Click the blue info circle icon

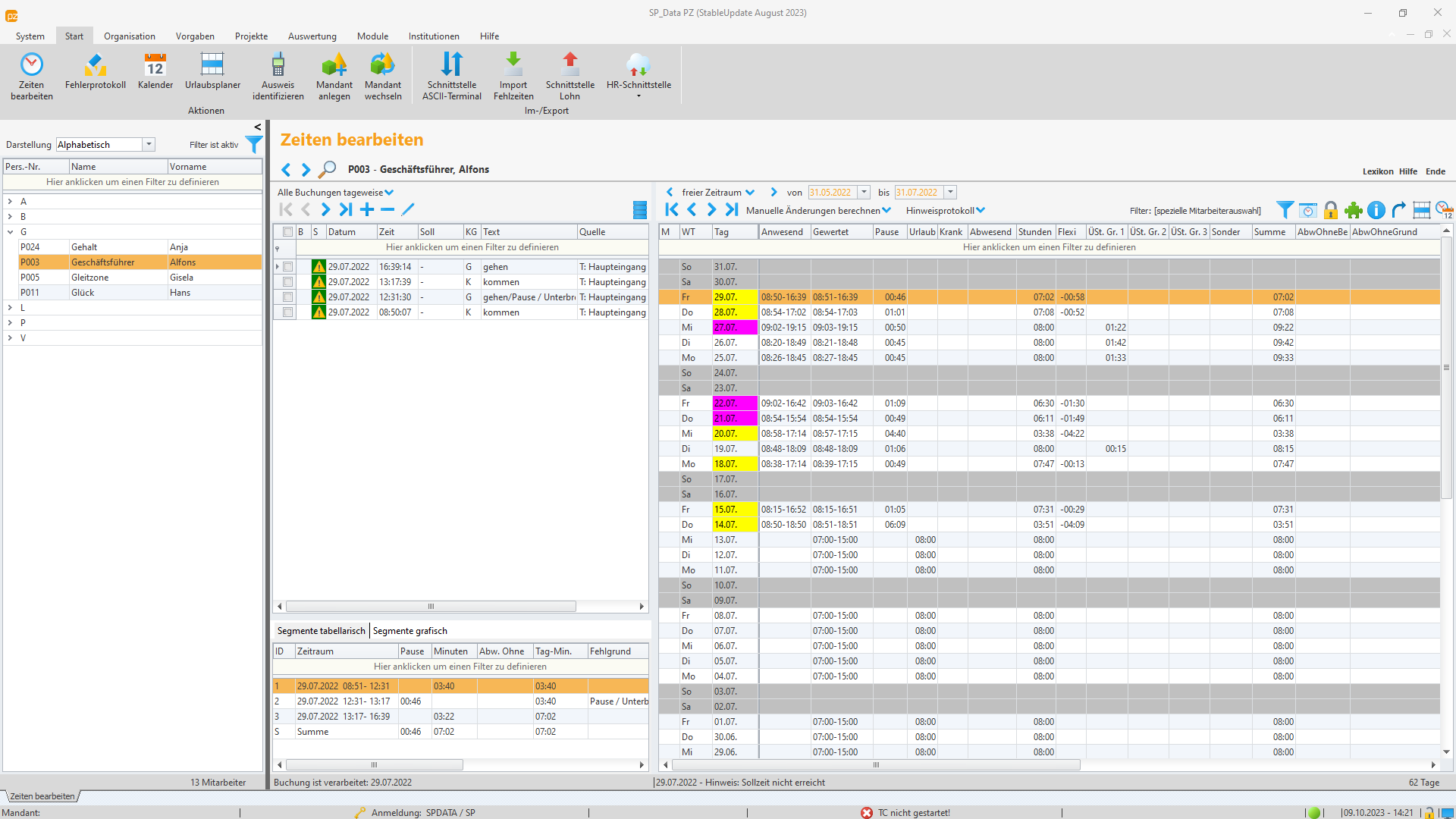1376,210
